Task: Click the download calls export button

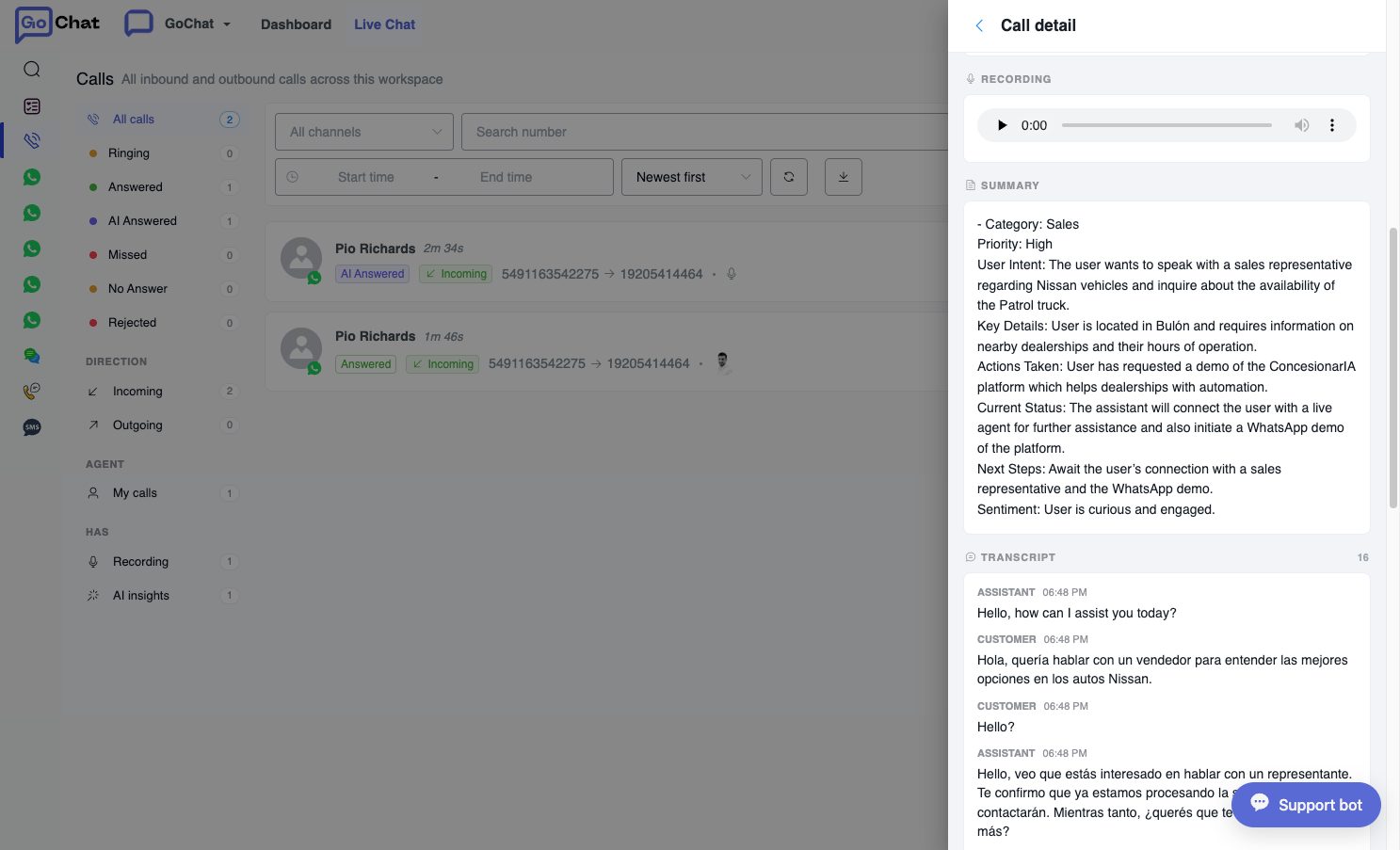Action: [844, 177]
